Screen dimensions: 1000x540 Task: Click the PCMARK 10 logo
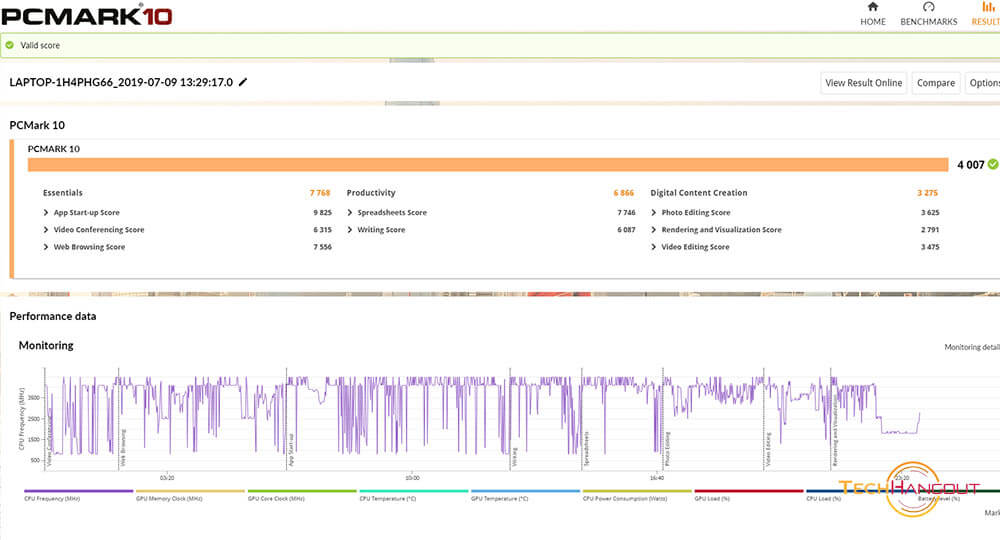[x=87, y=15]
